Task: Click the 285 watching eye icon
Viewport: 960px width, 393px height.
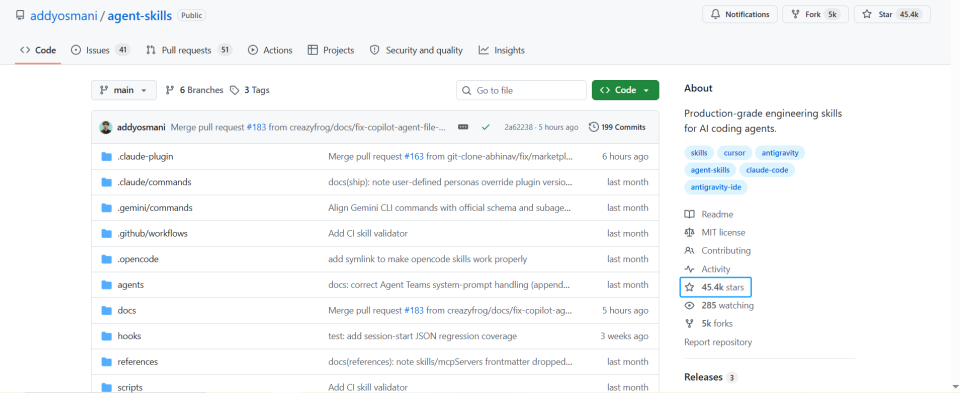Action: click(x=689, y=305)
